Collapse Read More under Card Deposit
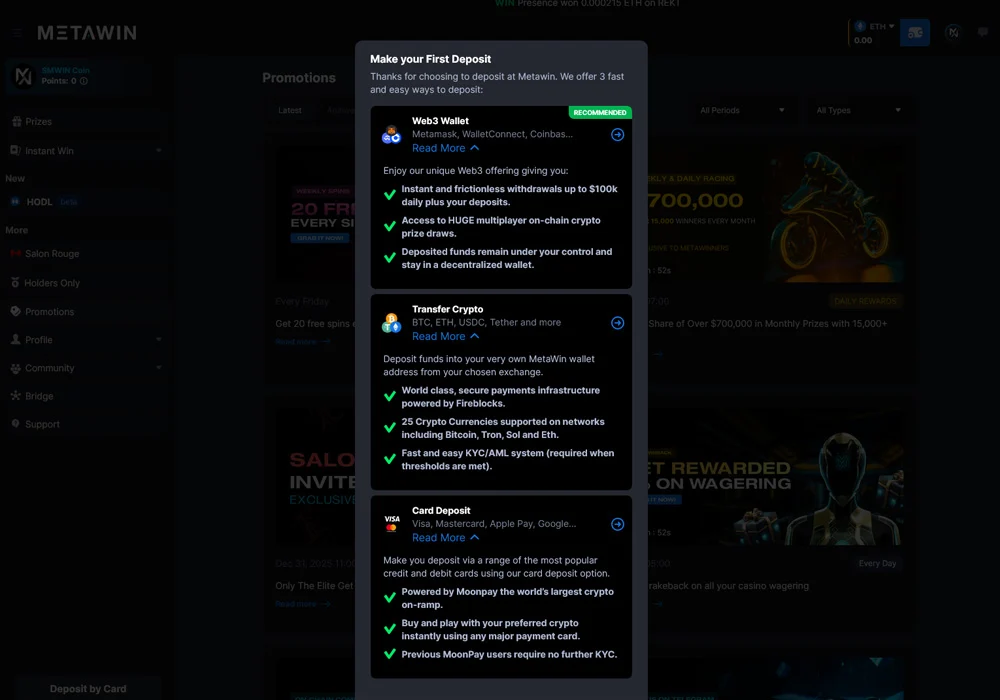 [x=445, y=537]
